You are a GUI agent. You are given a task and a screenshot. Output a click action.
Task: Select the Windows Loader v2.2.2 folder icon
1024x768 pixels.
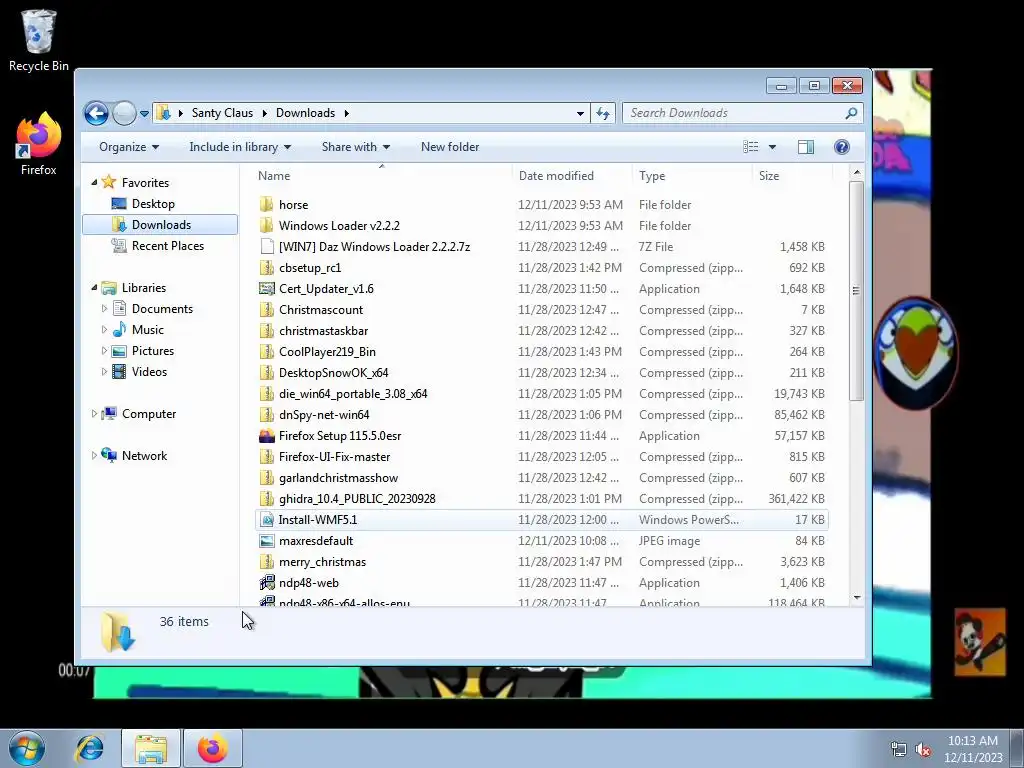point(266,225)
